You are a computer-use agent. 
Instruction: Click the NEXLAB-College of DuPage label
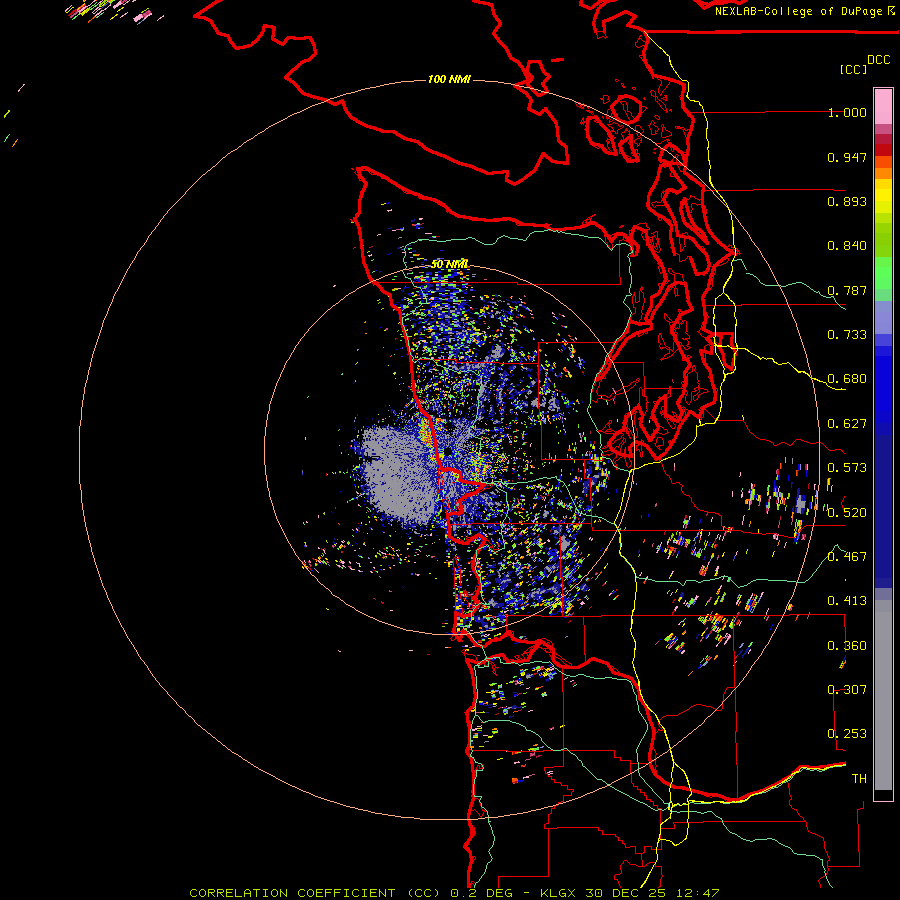[x=799, y=11]
